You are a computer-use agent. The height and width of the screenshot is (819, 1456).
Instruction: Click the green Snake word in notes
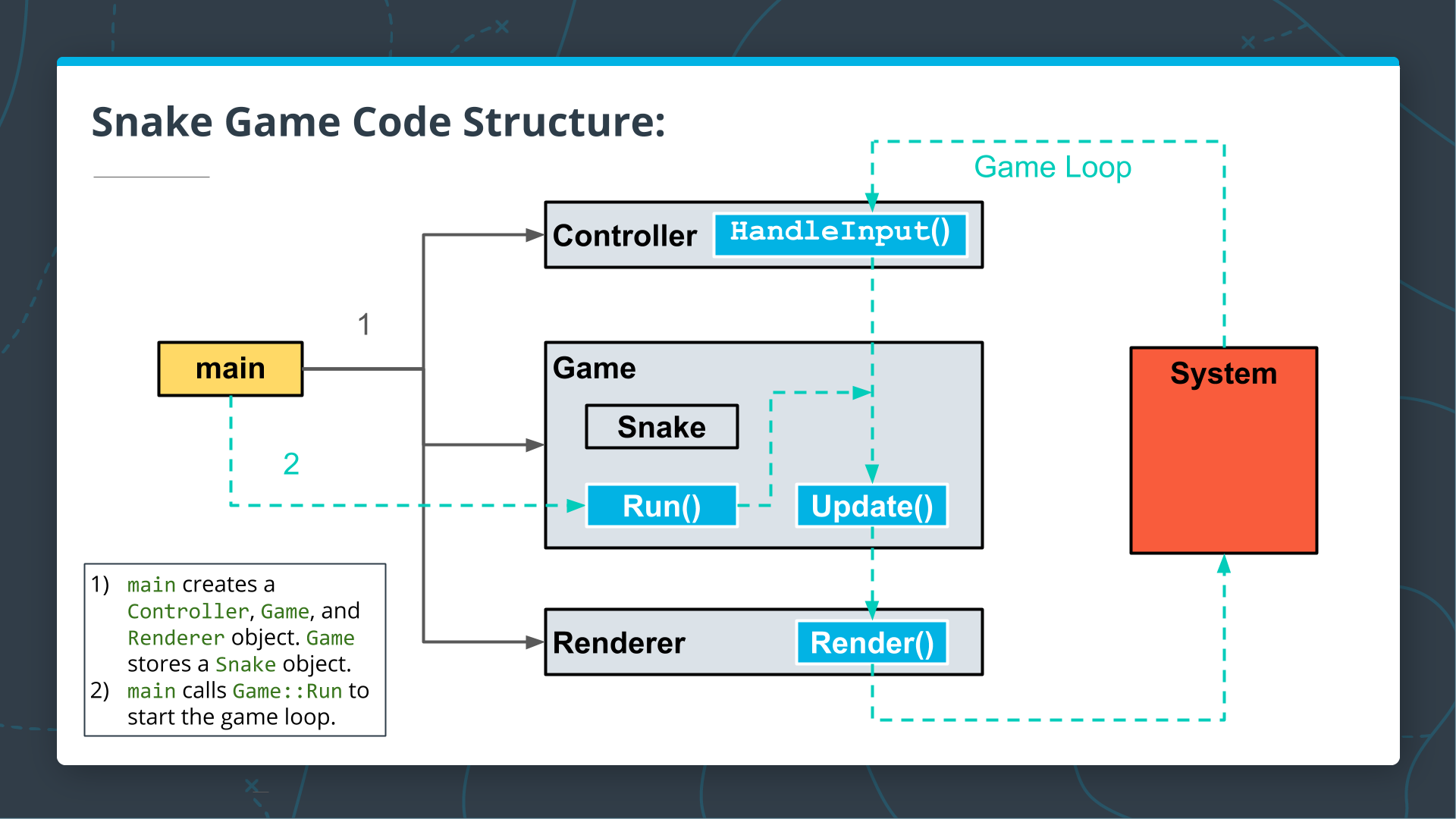[x=245, y=664]
